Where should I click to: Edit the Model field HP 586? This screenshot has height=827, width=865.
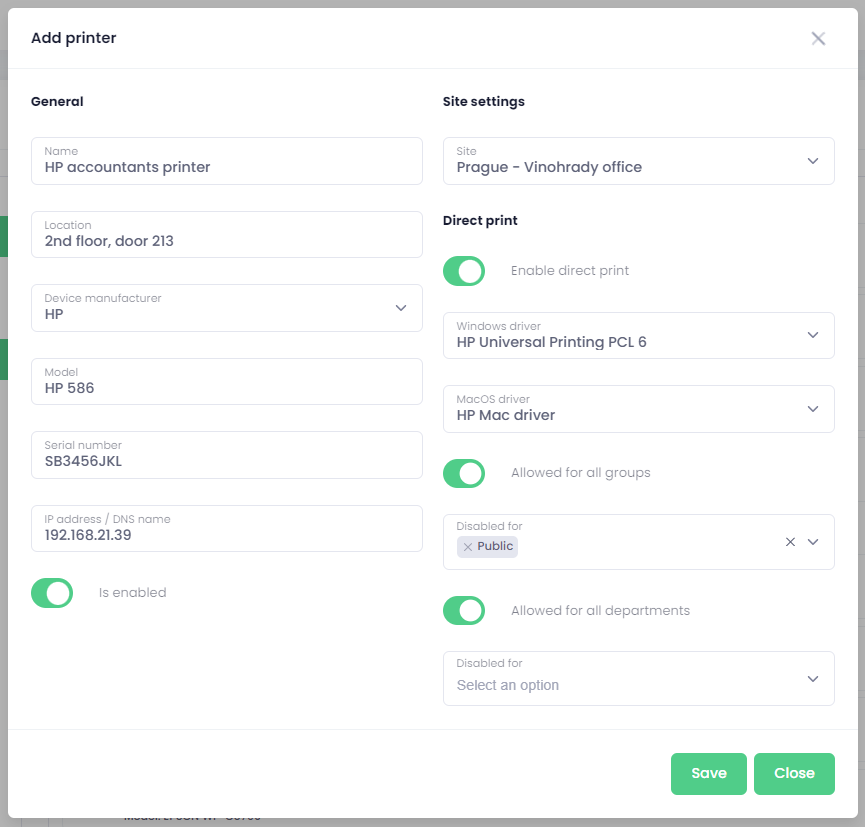[227, 382]
